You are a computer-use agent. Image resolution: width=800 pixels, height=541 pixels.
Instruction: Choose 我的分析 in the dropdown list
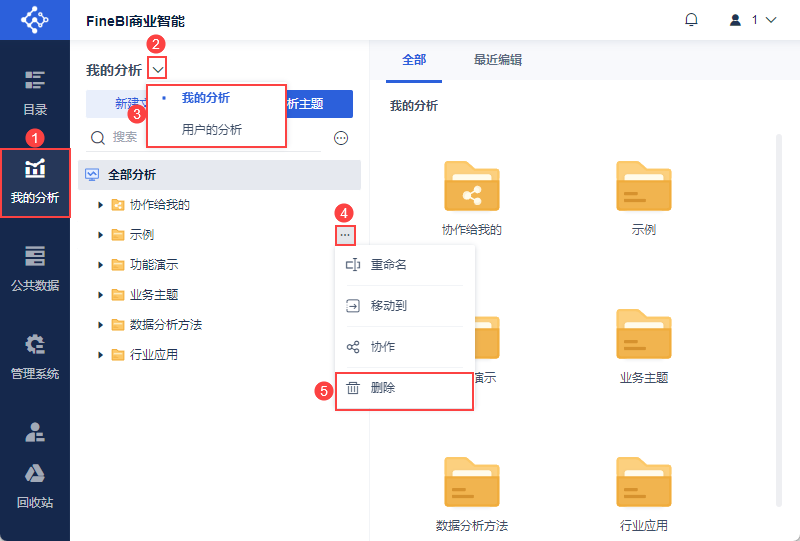[x=206, y=98]
